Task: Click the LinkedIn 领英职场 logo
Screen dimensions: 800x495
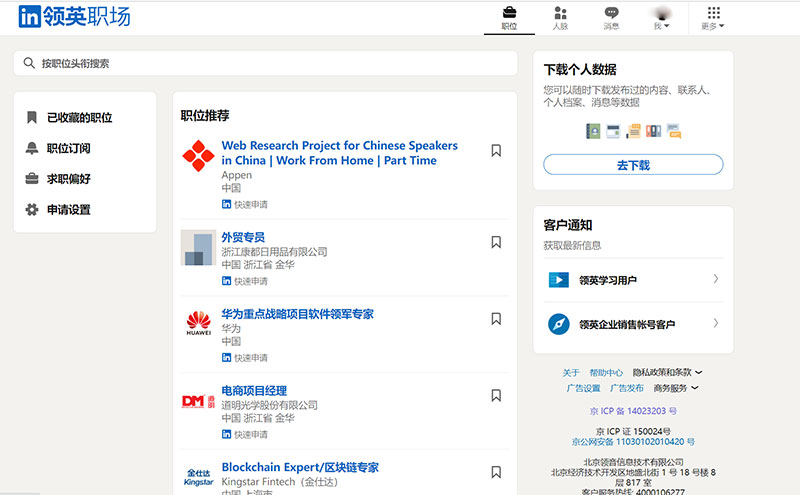Action: coord(74,16)
